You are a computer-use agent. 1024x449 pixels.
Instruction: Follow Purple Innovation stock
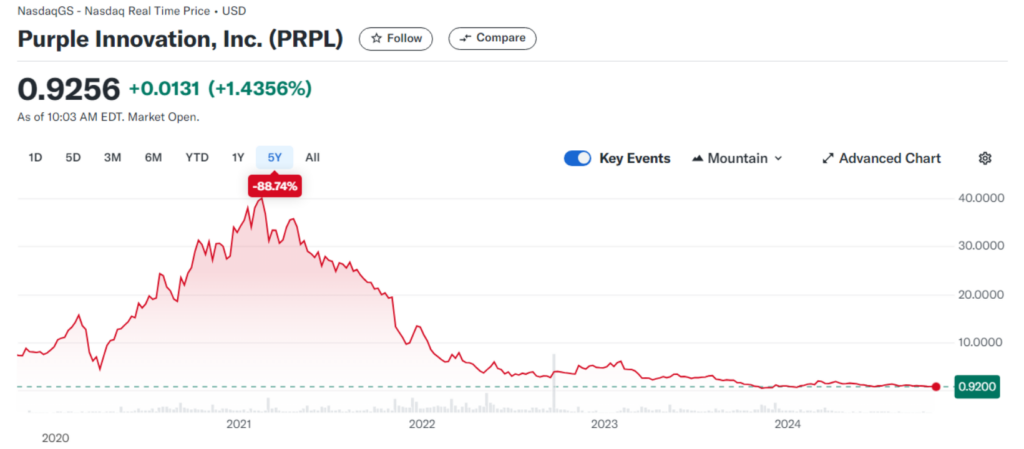click(396, 39)
